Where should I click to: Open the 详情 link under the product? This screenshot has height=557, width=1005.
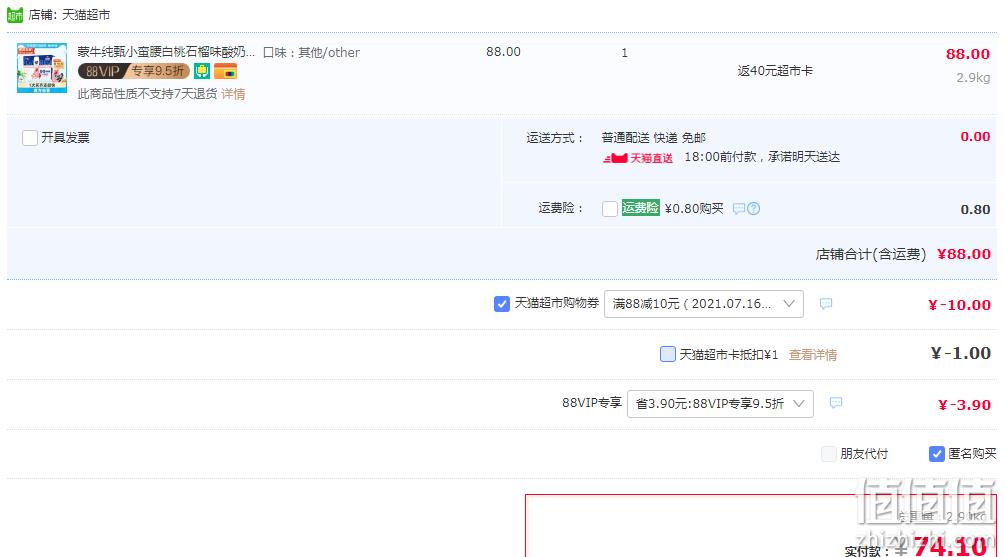tap(233, 94)
